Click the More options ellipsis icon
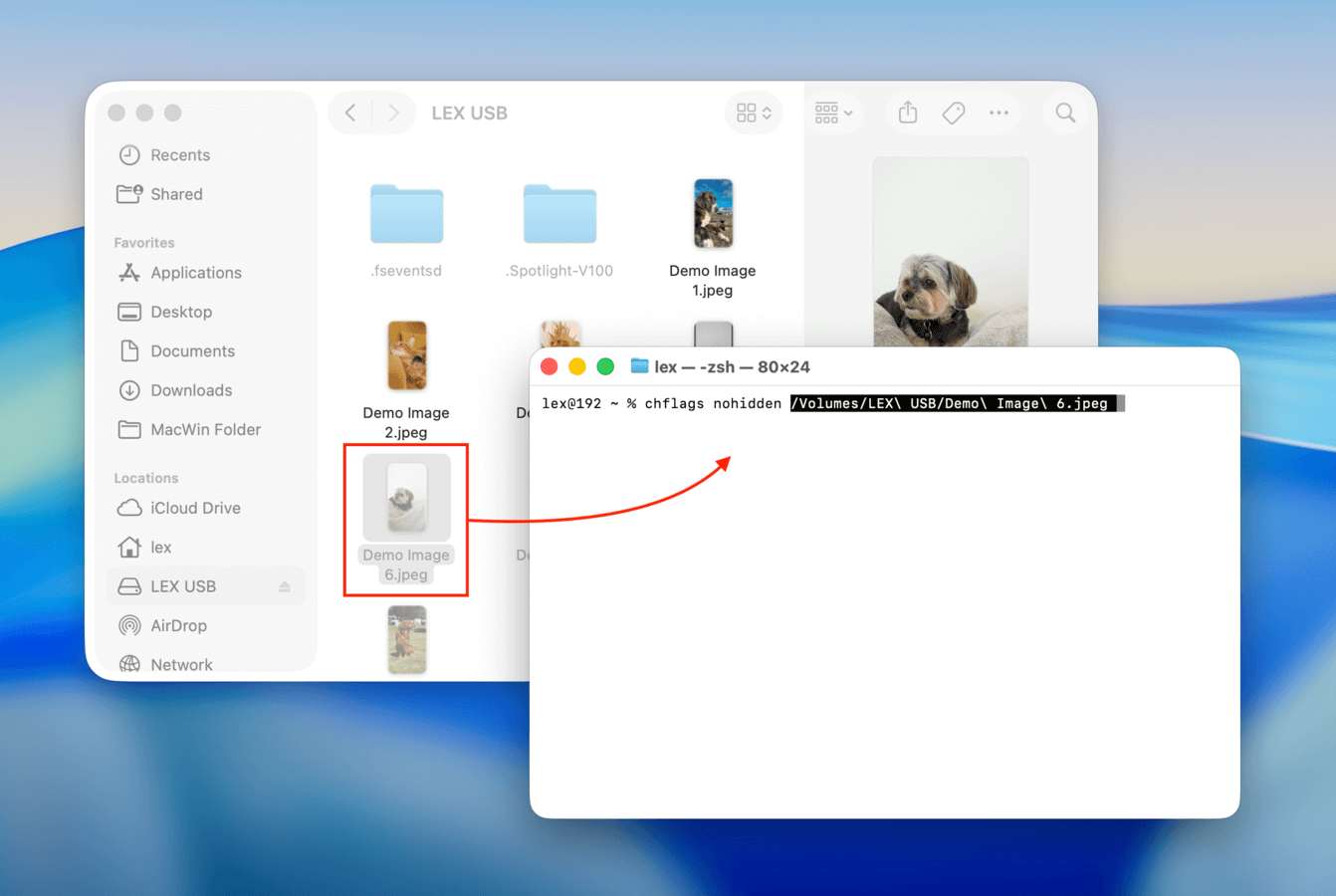 (999, 112)
